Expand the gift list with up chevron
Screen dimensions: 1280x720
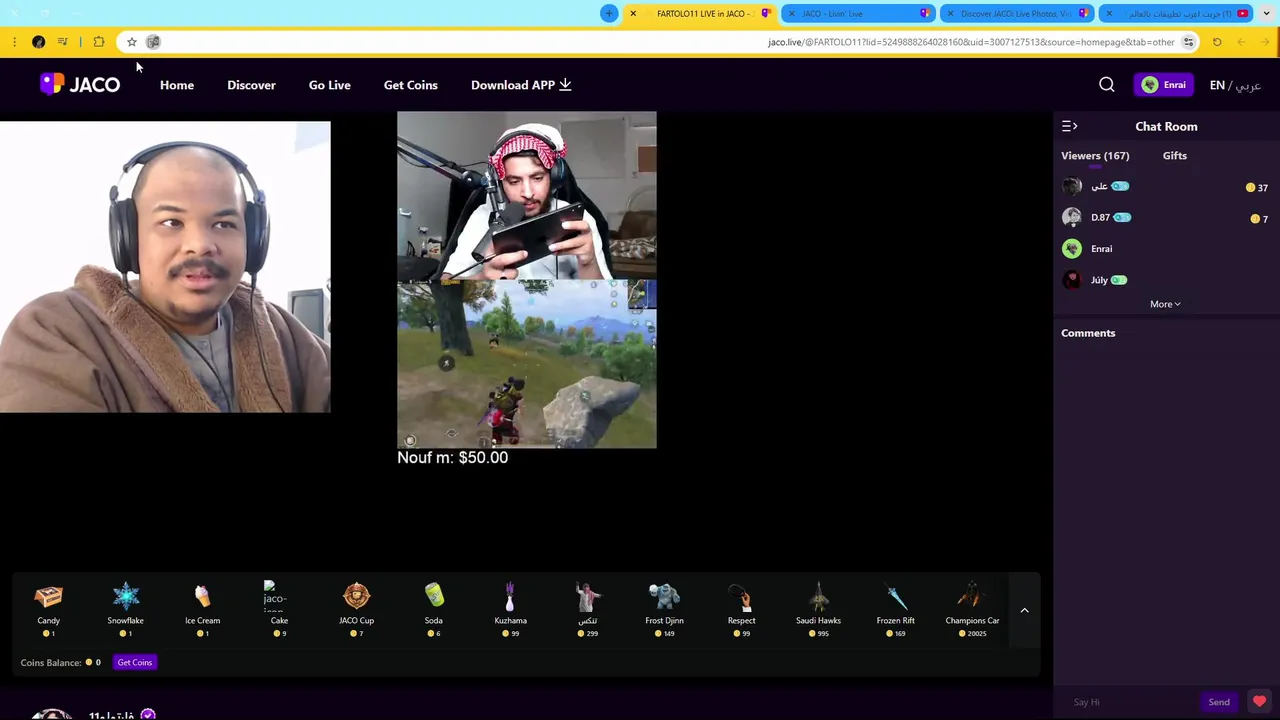click(x=1024, y=610)
